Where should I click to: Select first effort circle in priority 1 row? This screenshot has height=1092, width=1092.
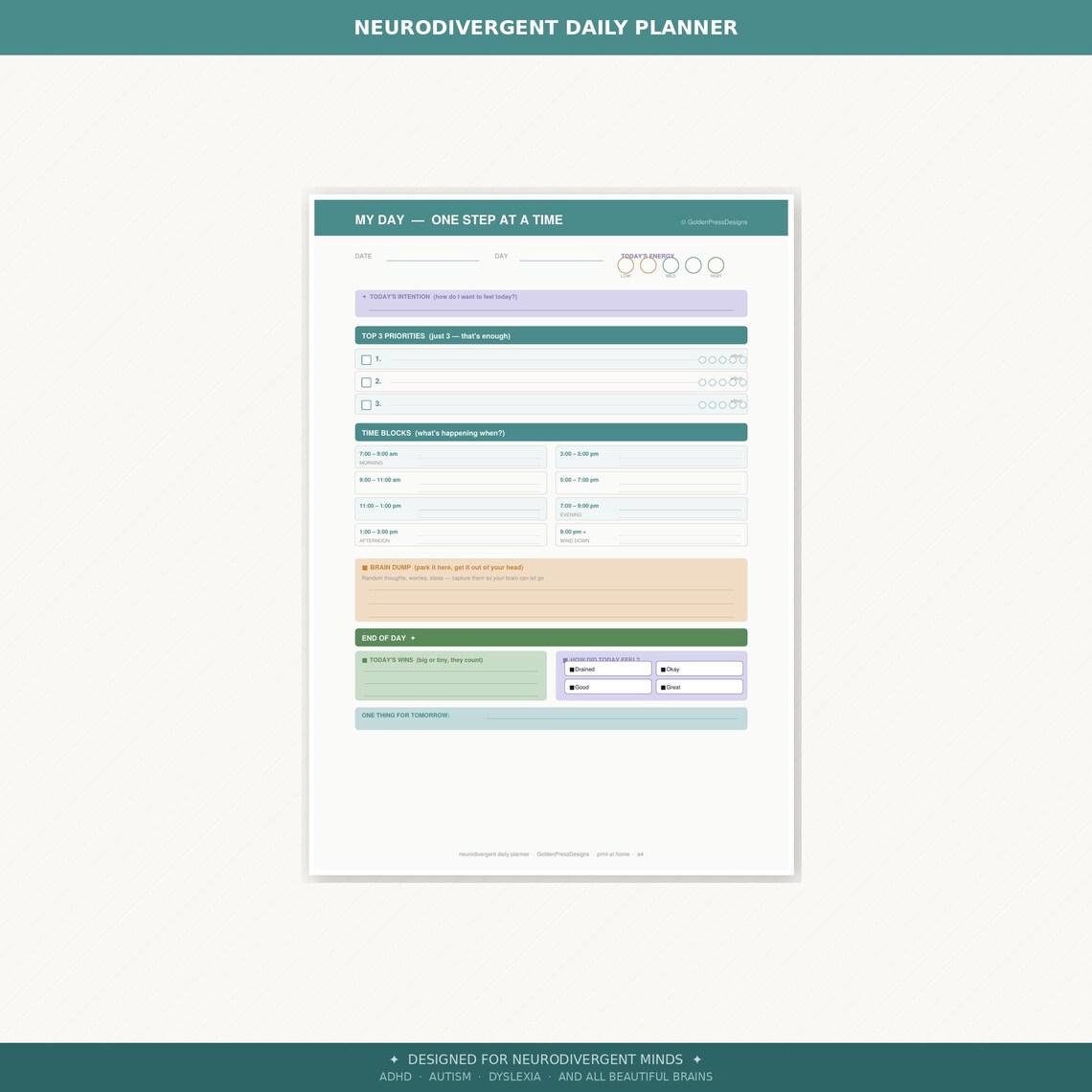(x=702, y=360)
